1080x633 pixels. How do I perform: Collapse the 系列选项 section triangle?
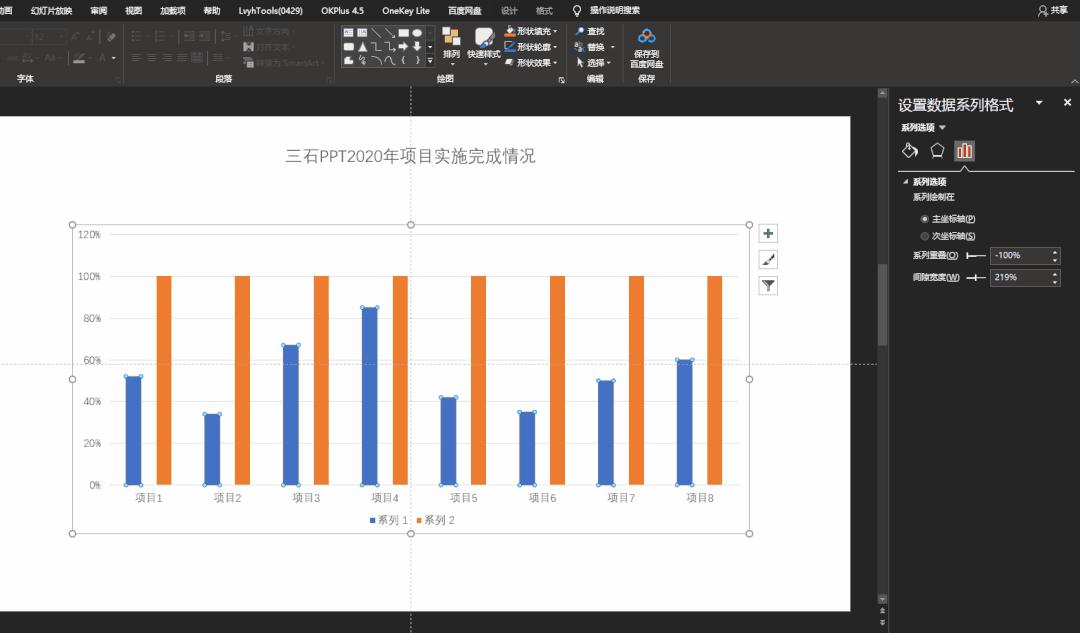tap(906, 182)
